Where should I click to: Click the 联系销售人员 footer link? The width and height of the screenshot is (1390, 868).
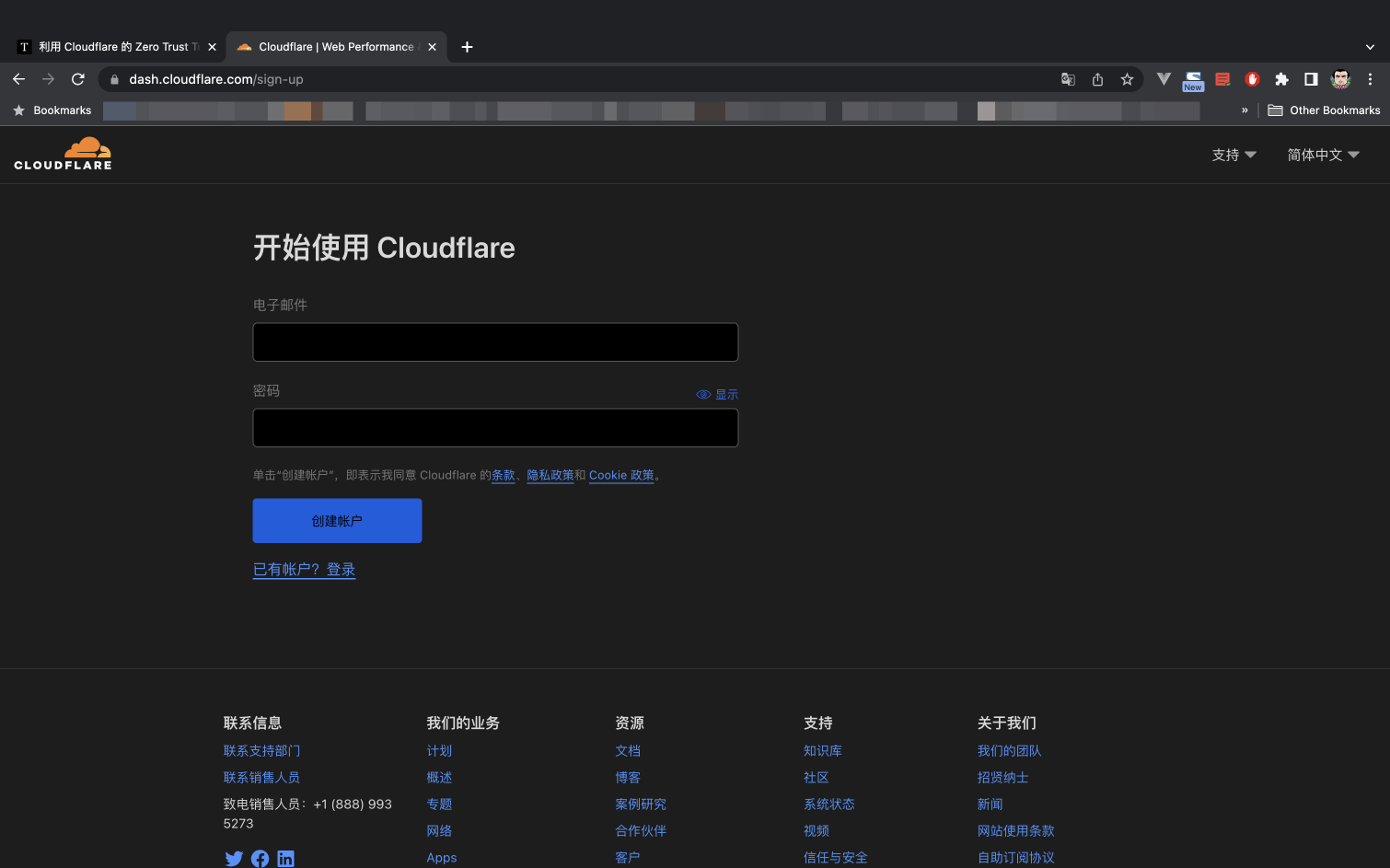tap(261, 778)
